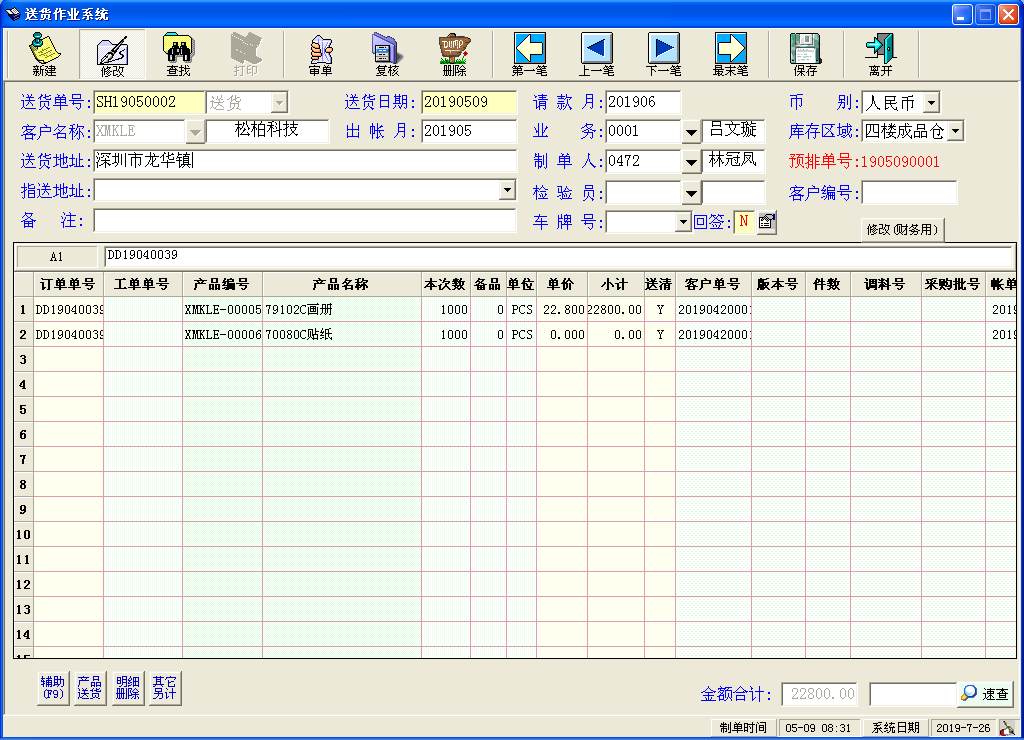This screenshot has width=1024, height=740.
Task: Click the 22800.00 subtotal cell
Action: pyautogui.click(x=615, y=310)
